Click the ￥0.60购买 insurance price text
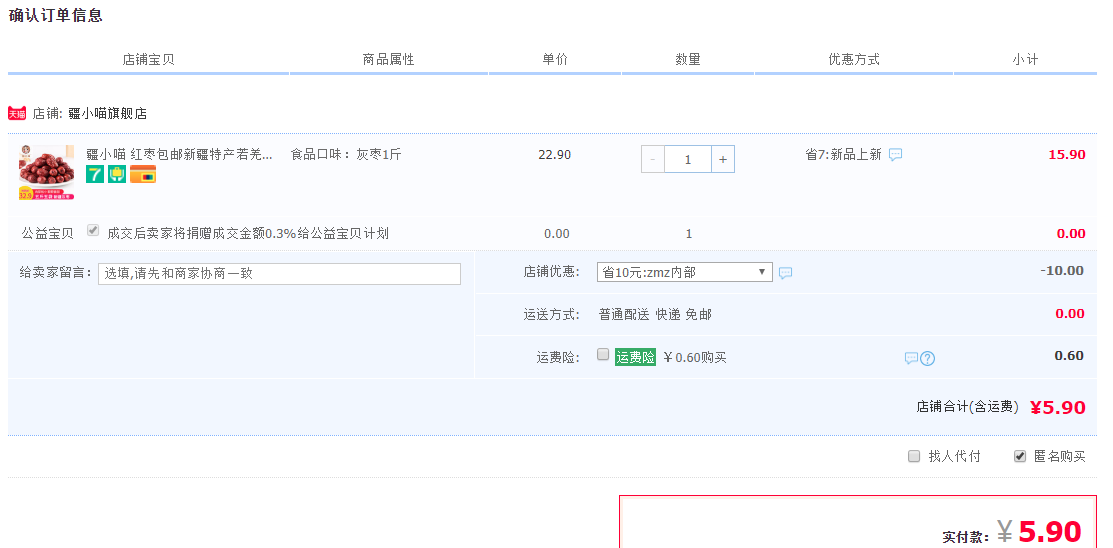 tap(694, 357)
